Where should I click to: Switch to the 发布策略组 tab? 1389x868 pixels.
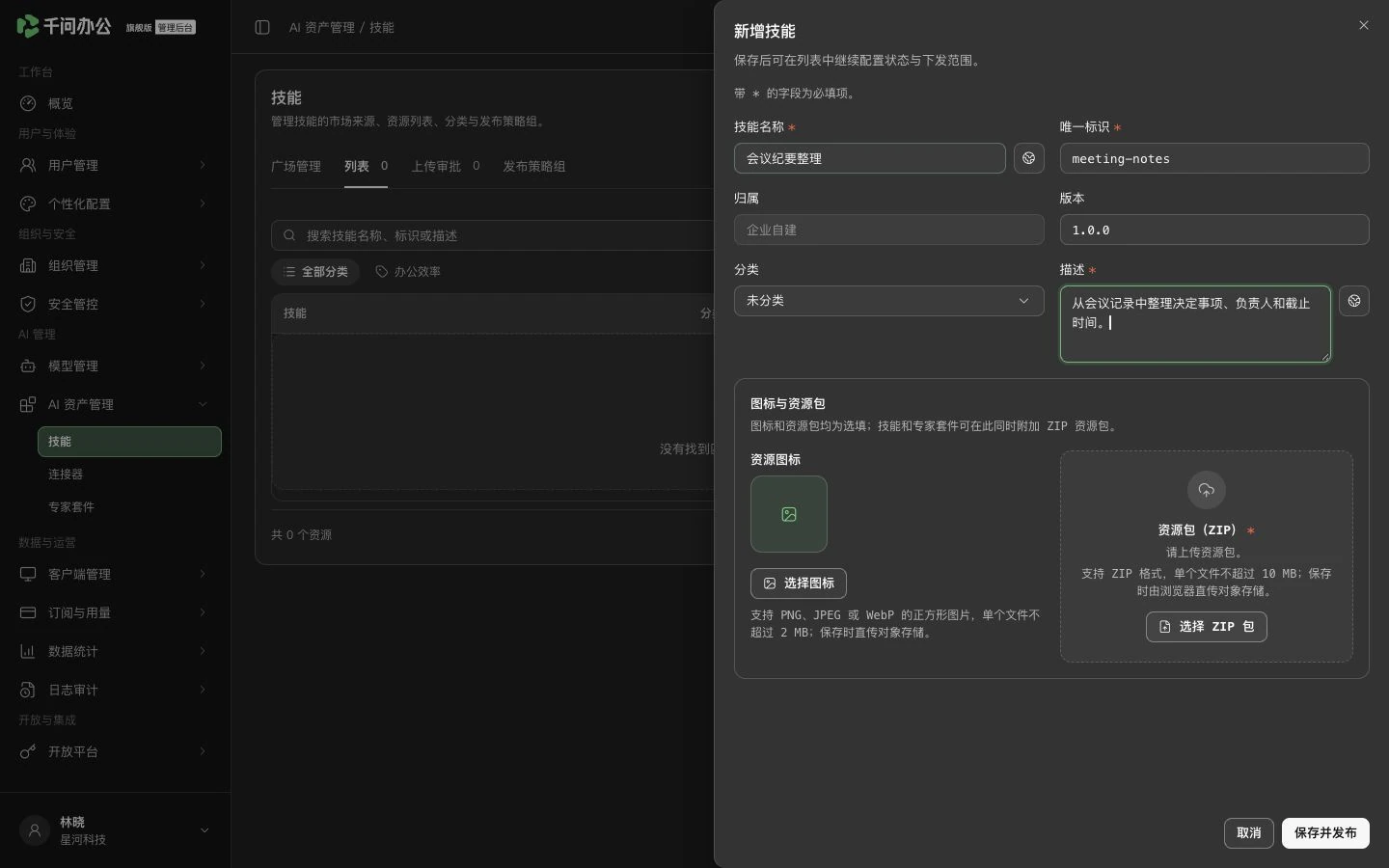(x=534, y=166)
